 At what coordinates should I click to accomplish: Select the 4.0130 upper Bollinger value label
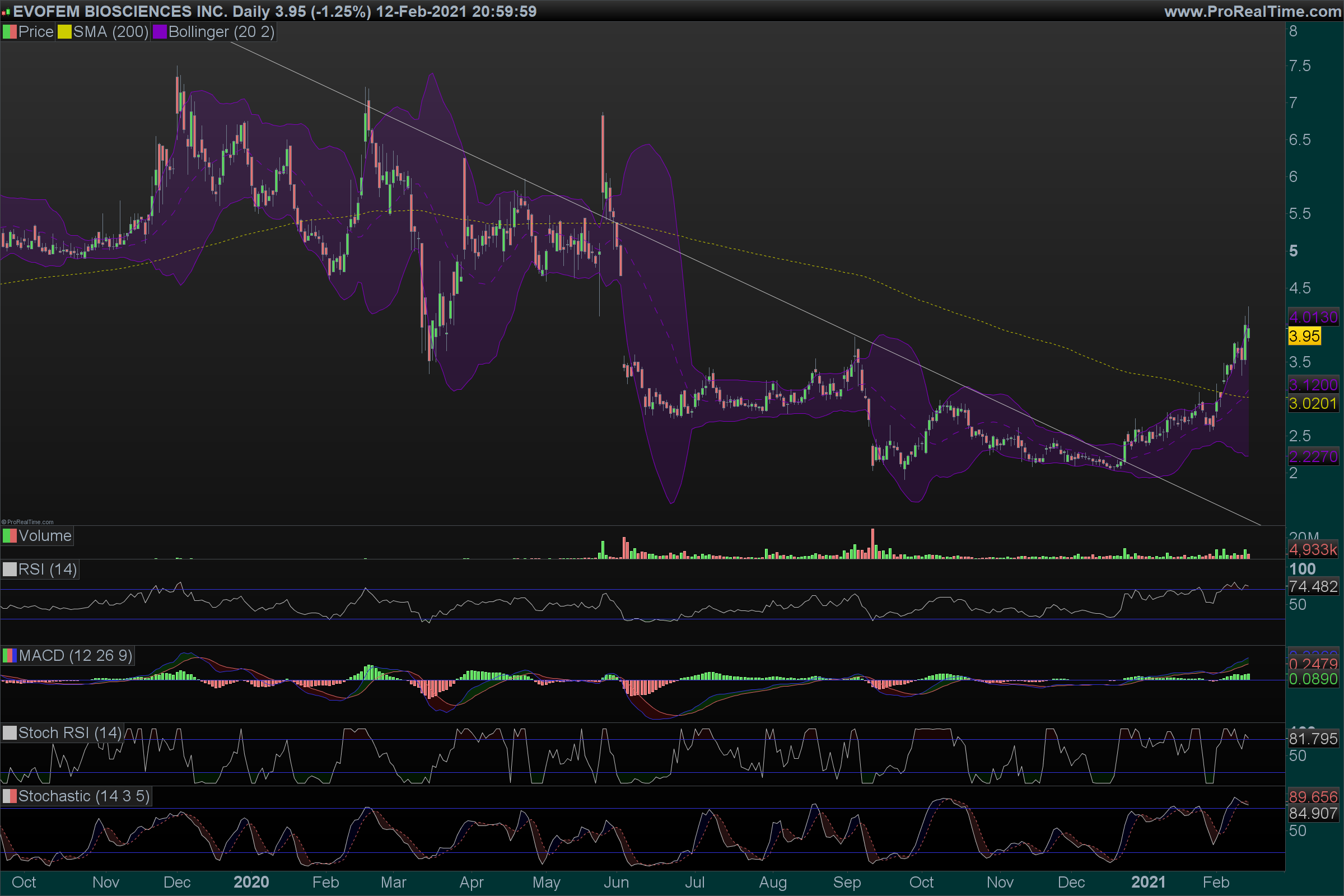pyautogui.click(x=1313, y=317)
